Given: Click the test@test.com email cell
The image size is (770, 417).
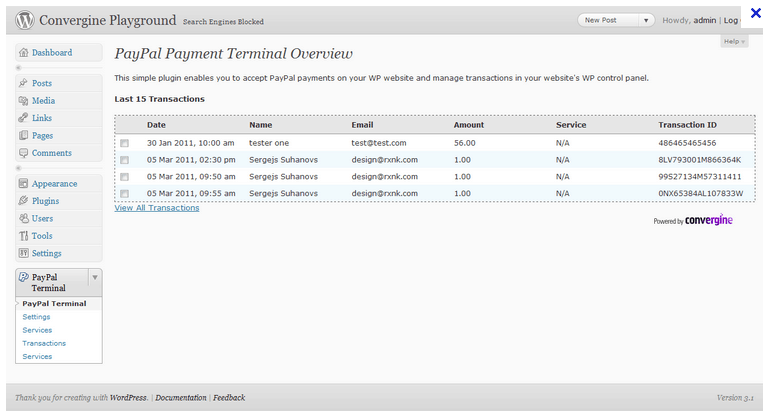Looking at the screenshot, I should click(379, 143).
